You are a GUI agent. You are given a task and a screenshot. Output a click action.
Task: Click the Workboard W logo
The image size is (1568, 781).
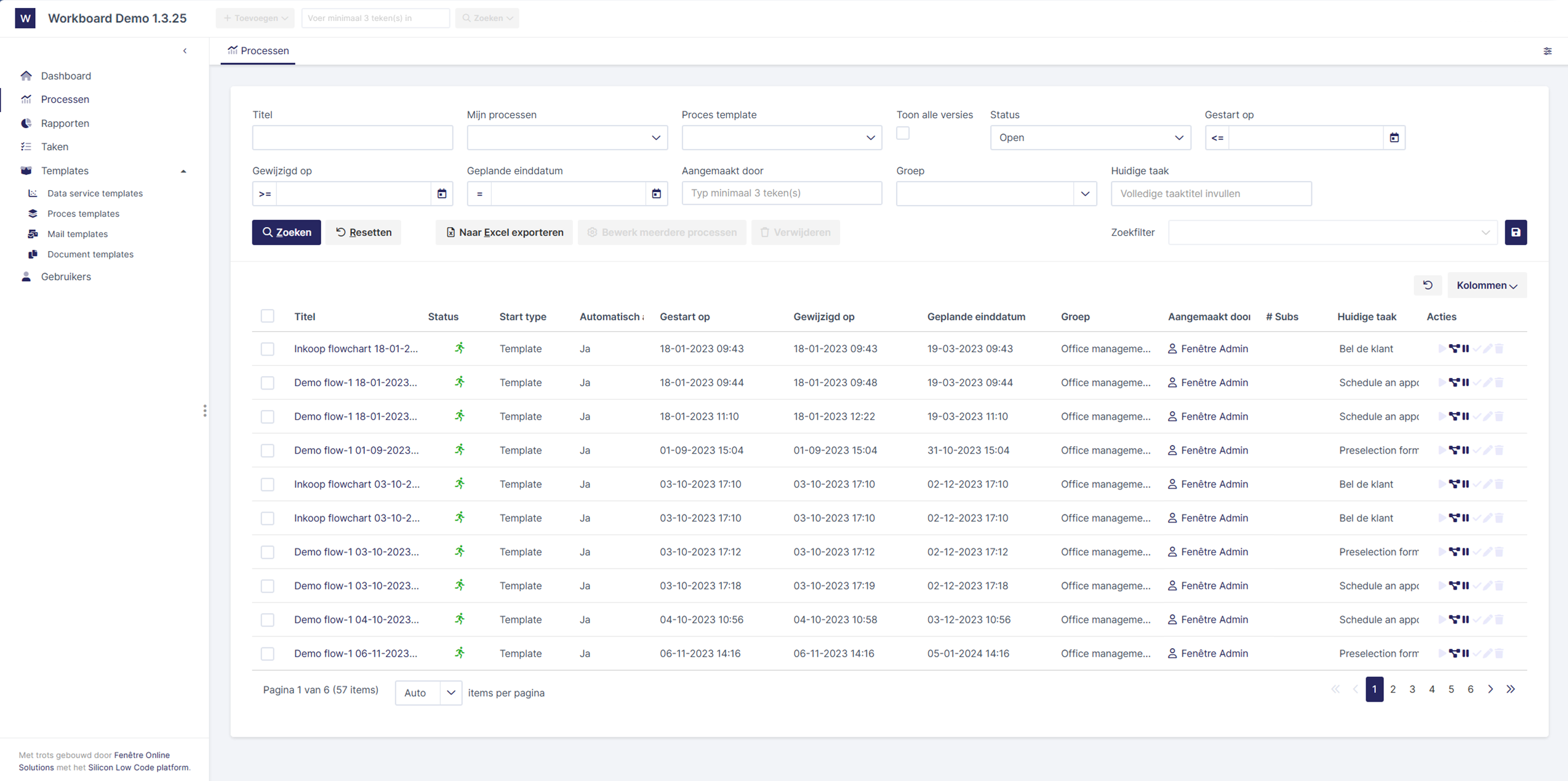pyautogui.click(x=25, y=18)
